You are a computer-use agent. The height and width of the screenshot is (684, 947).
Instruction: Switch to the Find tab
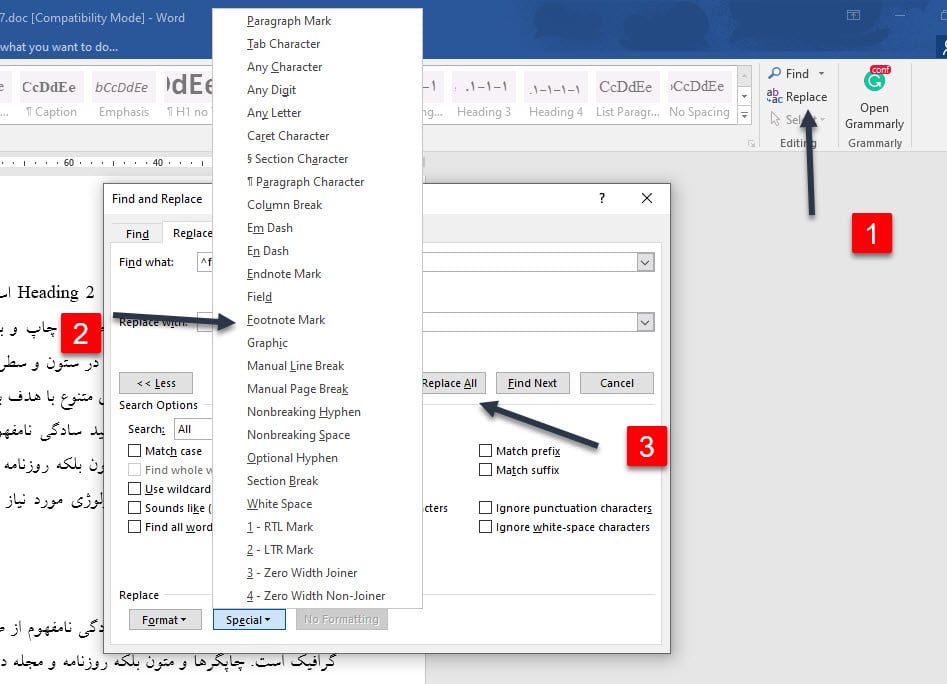[137, 234]
